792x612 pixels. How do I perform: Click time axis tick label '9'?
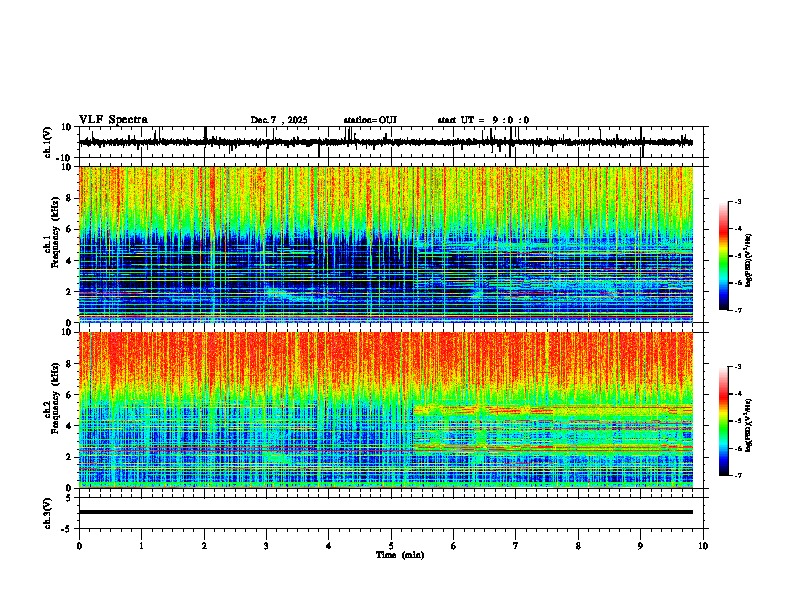(x=640, y=546)
